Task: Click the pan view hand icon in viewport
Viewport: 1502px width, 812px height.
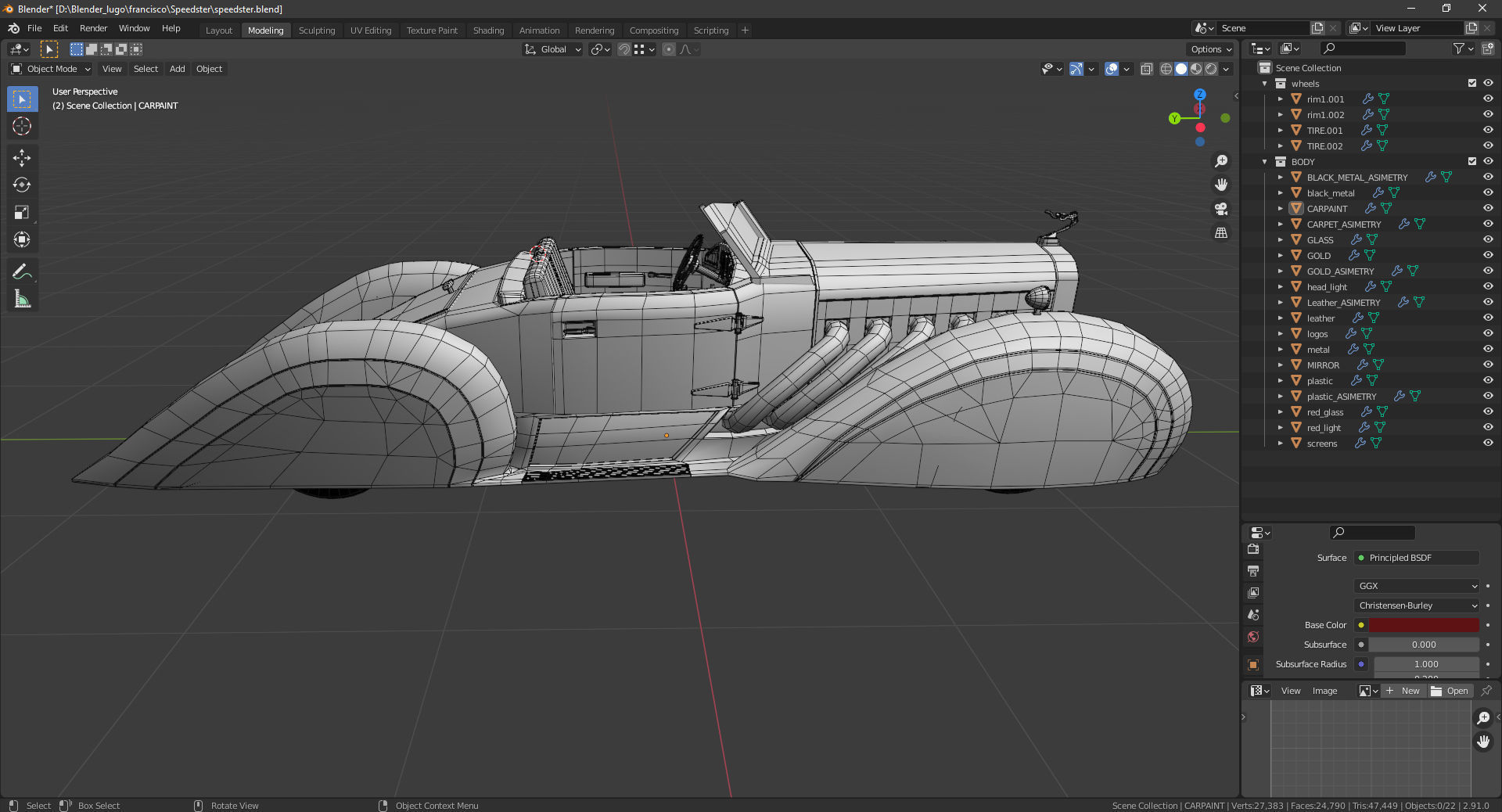Action: click(x=1220, y=185)
